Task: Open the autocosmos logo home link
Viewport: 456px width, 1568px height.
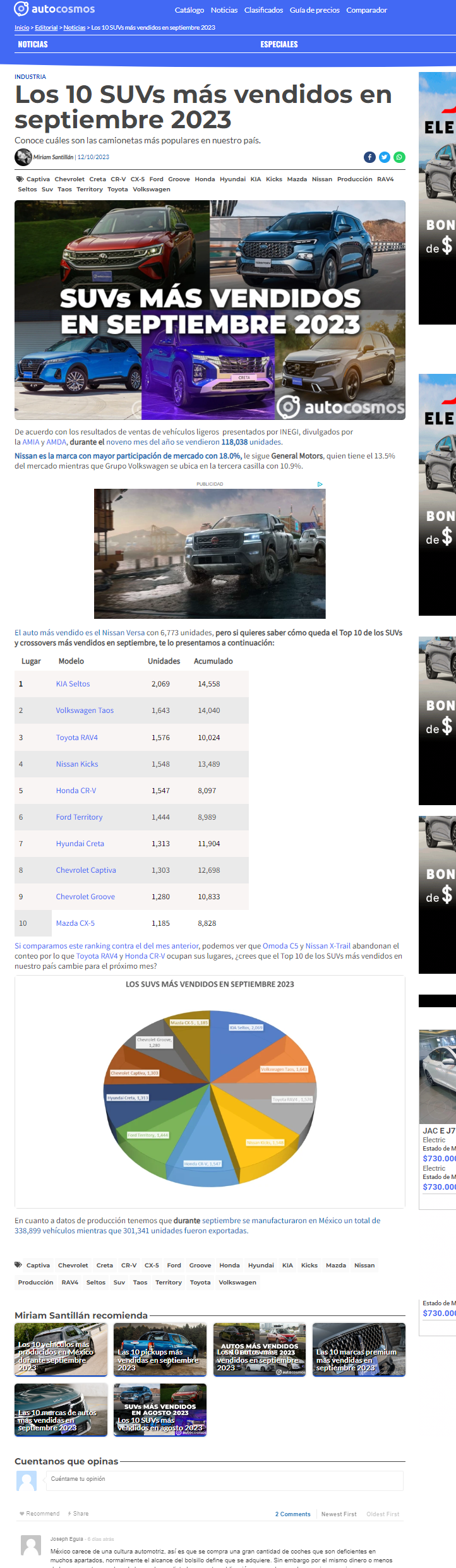Action: [54, 9]
